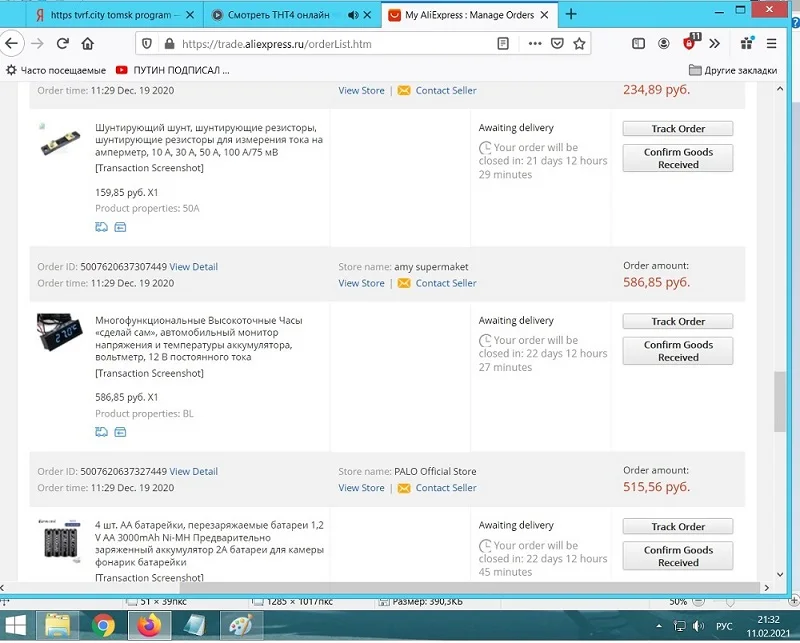The width and height of the screenshot is (800, 643).
Task: Click the shunt resistor product title
Action: point(209,140)
